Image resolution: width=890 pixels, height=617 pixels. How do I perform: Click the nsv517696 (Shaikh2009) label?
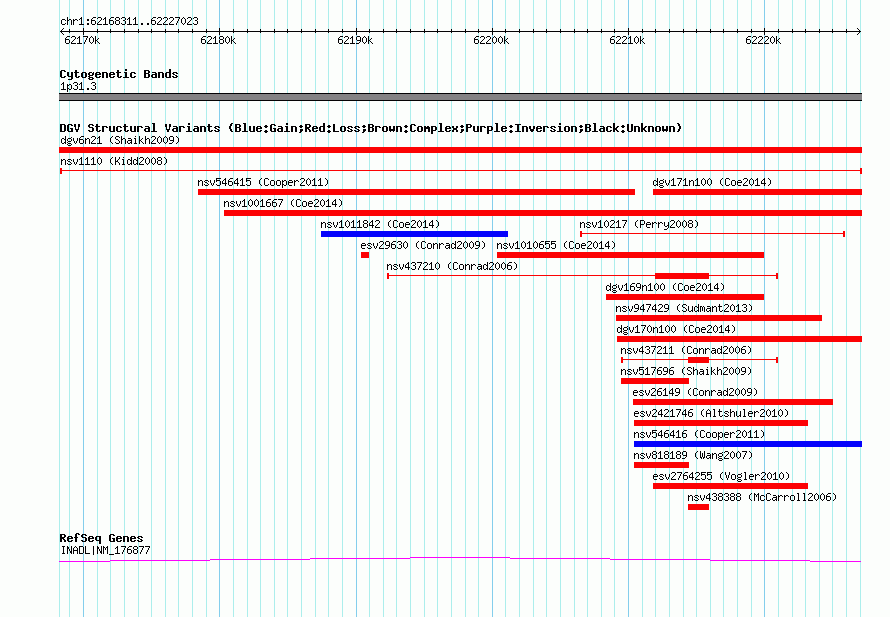pos(686,371)
